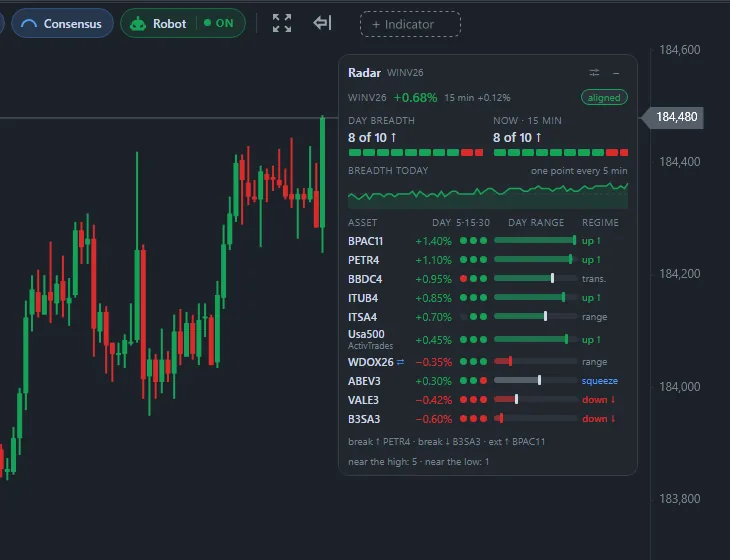Image resolution: width=730 pixels, height=560 pixels.
Task: Select the WDOX26 asset row
Action: point(487,362)
